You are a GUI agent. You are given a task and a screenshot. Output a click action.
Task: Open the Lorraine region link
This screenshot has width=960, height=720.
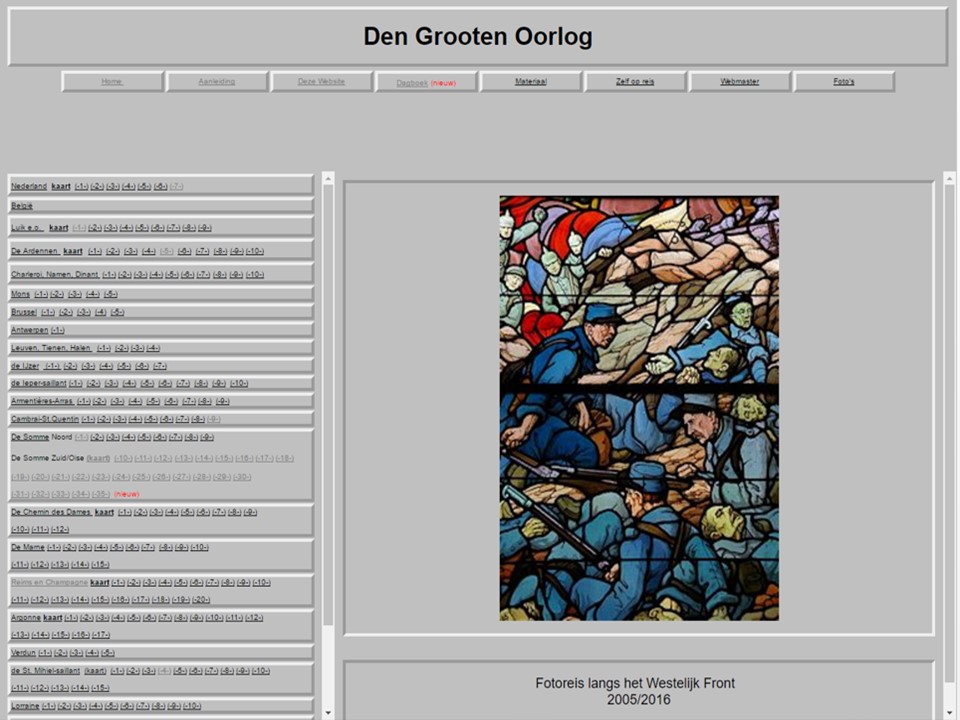pyautogui.click(x=24, y=706)
